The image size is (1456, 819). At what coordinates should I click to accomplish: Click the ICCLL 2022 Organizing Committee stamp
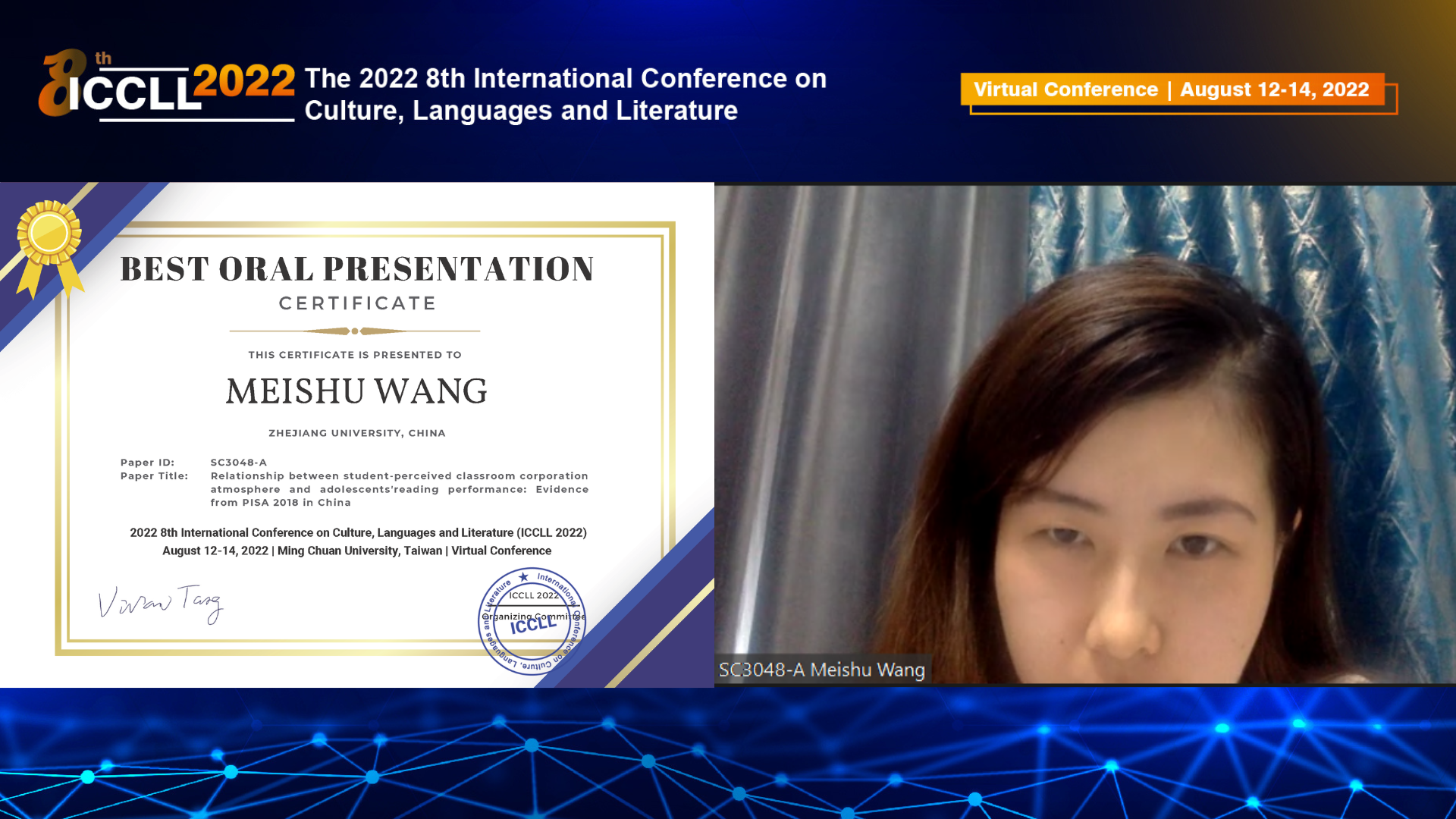(532, 621)
